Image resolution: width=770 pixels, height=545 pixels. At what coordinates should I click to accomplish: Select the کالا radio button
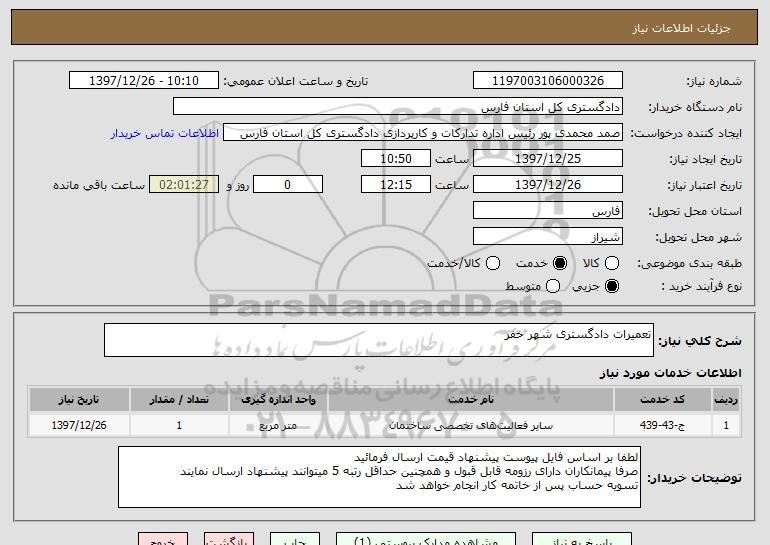click(612, 264)
